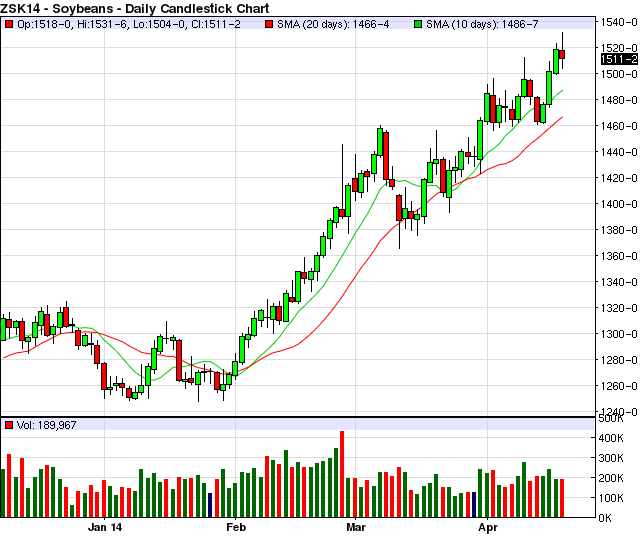The width and height of the screenshot is (640, 536).
Task: Click the Jan 14 date axis label
Action: pyautogui.click(x=105, y=527)
